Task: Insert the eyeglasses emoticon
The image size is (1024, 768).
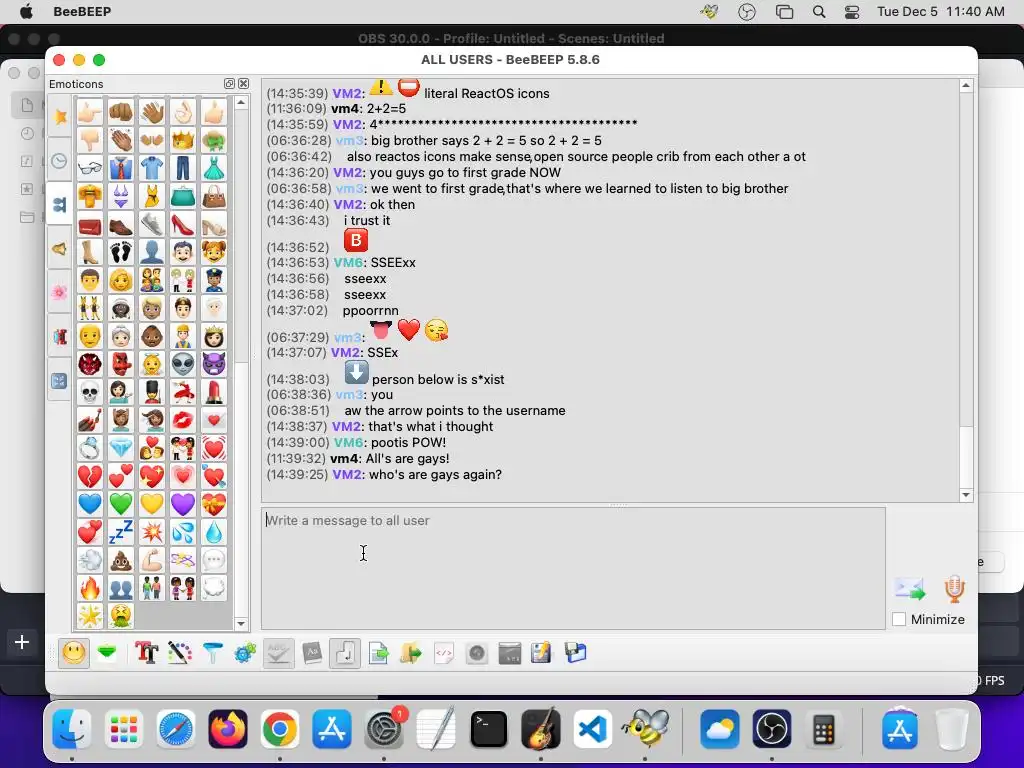Action: point(89,168)
